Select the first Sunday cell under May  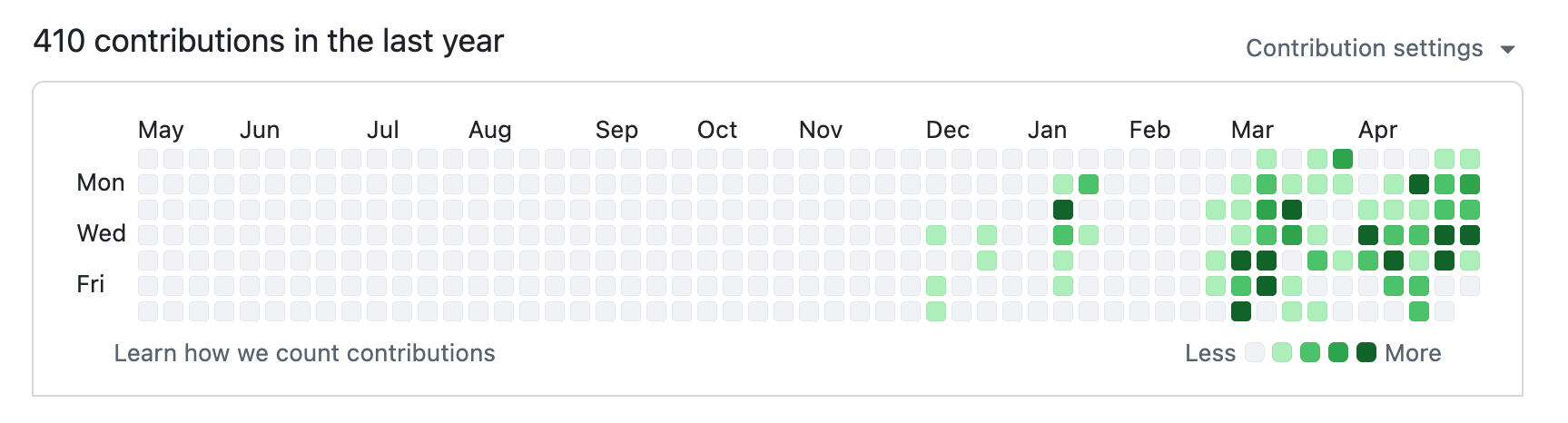point(148,159)
